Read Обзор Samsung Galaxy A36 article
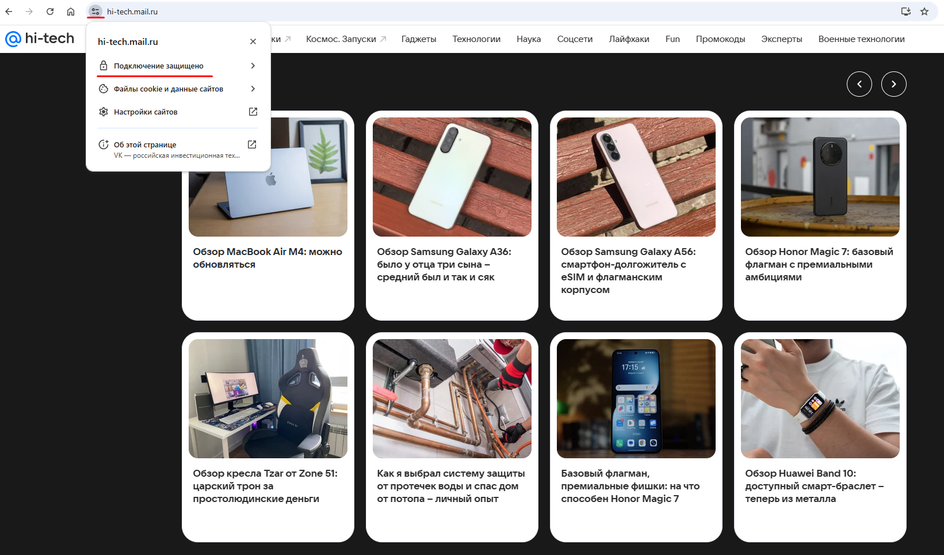944x555 pixels. pyautogui.click(x=444, y=264)
